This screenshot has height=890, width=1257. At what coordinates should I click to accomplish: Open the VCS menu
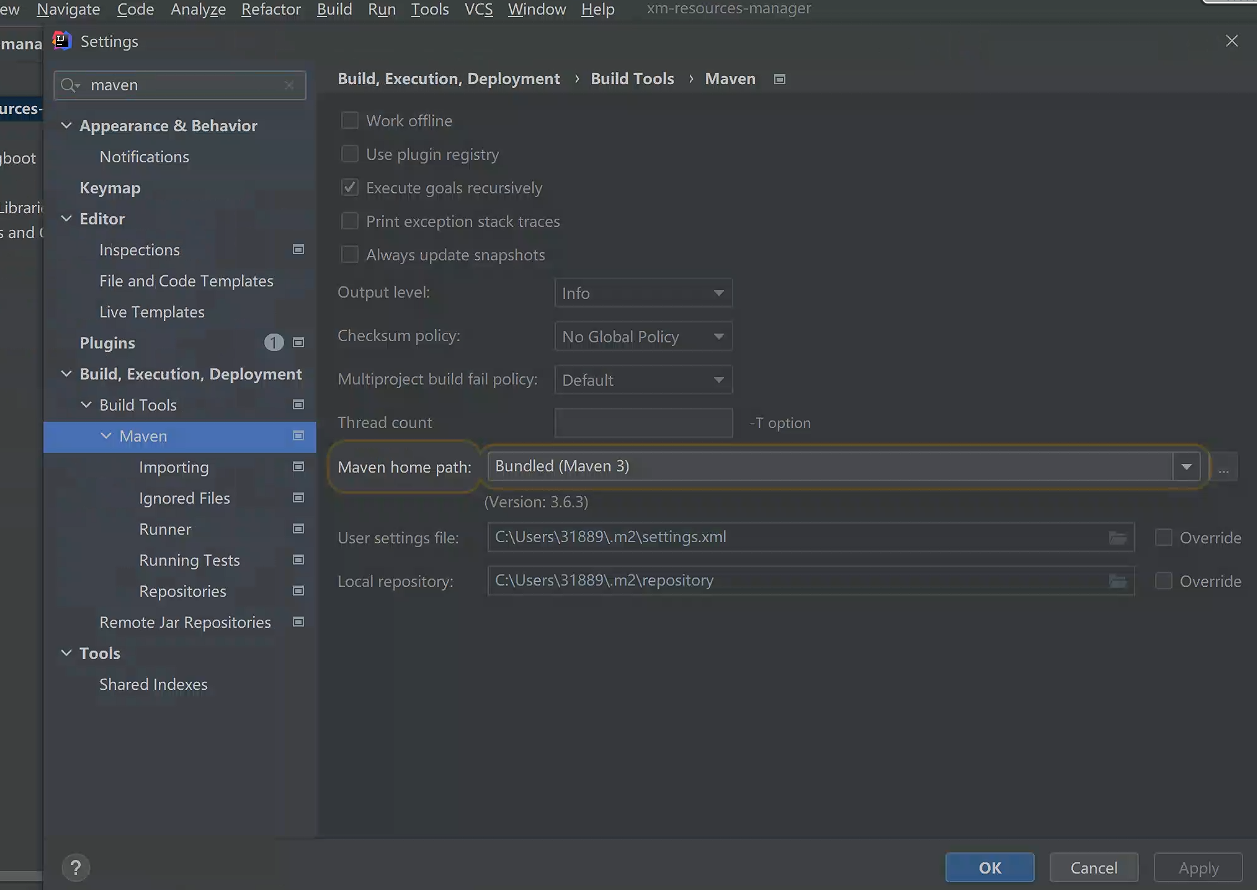(479, 9)
